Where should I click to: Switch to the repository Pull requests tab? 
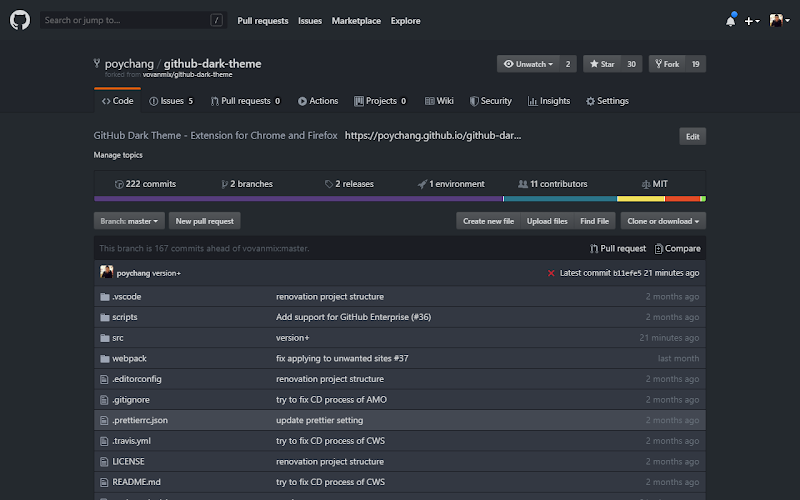tap(245, 101)
